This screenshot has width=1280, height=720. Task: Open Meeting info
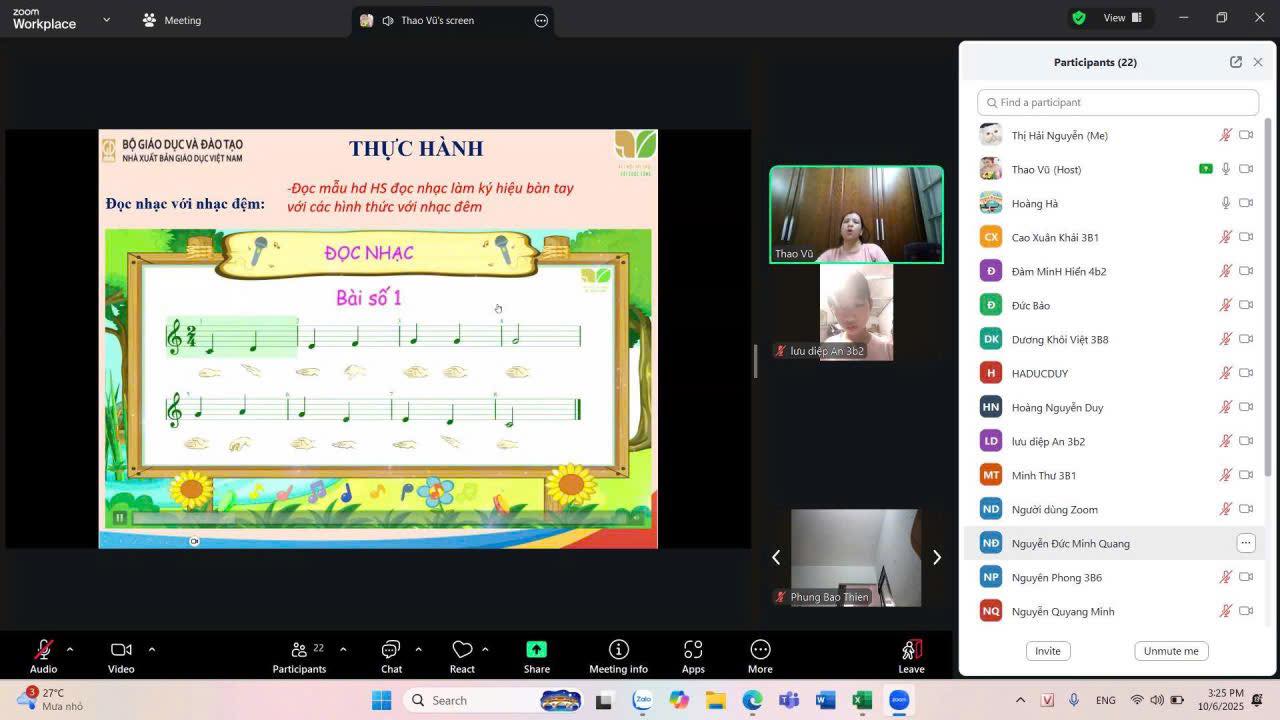618,650
